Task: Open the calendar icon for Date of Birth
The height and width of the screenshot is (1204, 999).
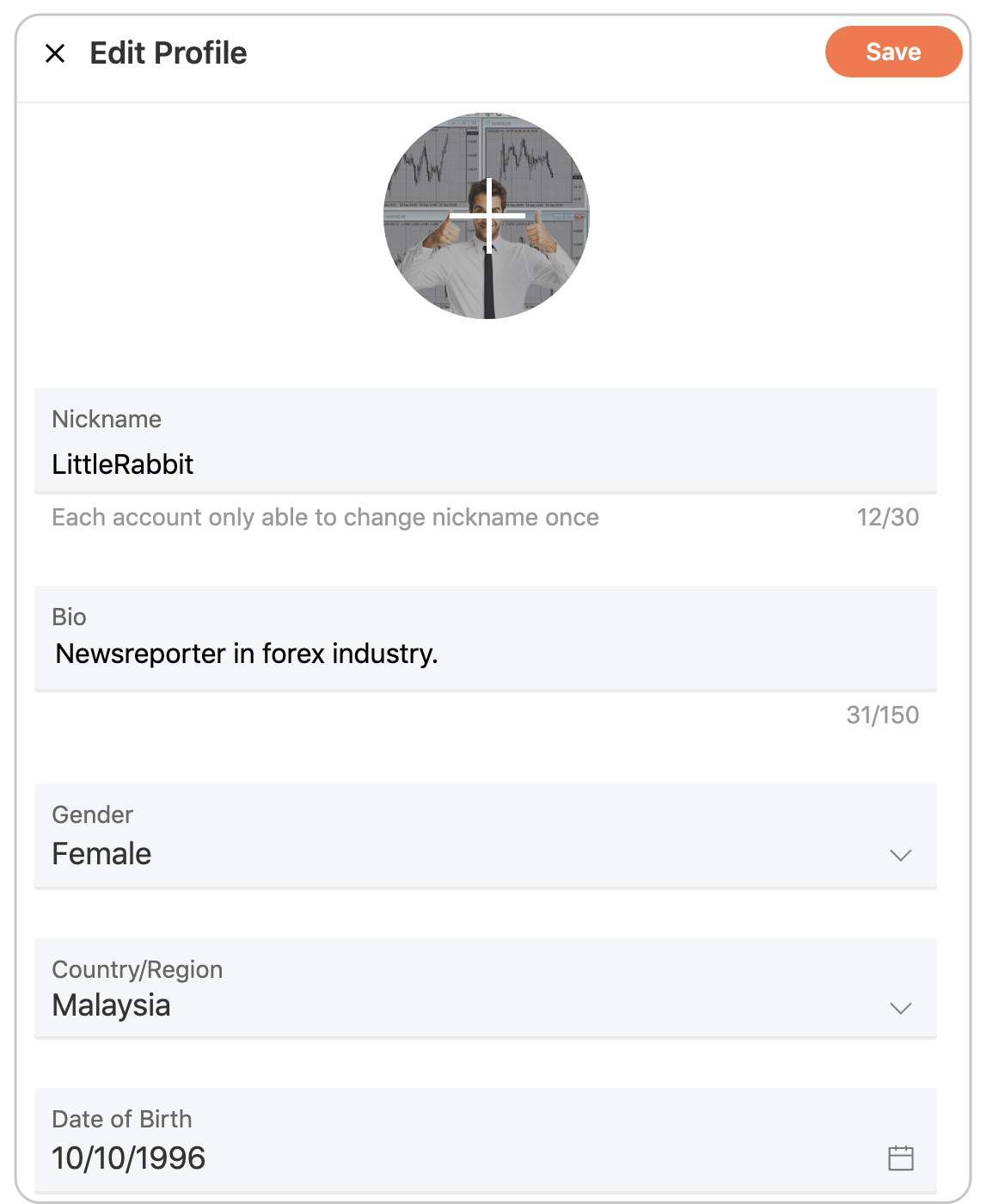Action: coord(900,1158)
